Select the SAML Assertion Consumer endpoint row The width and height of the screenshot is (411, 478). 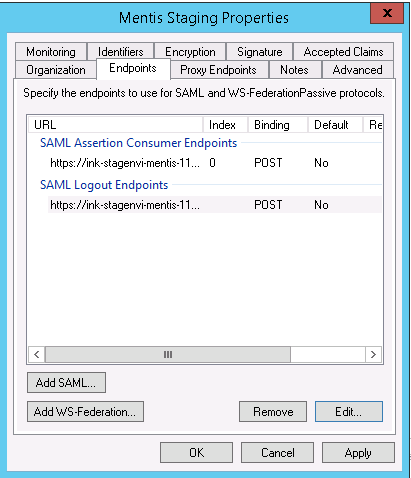(215, 163)
